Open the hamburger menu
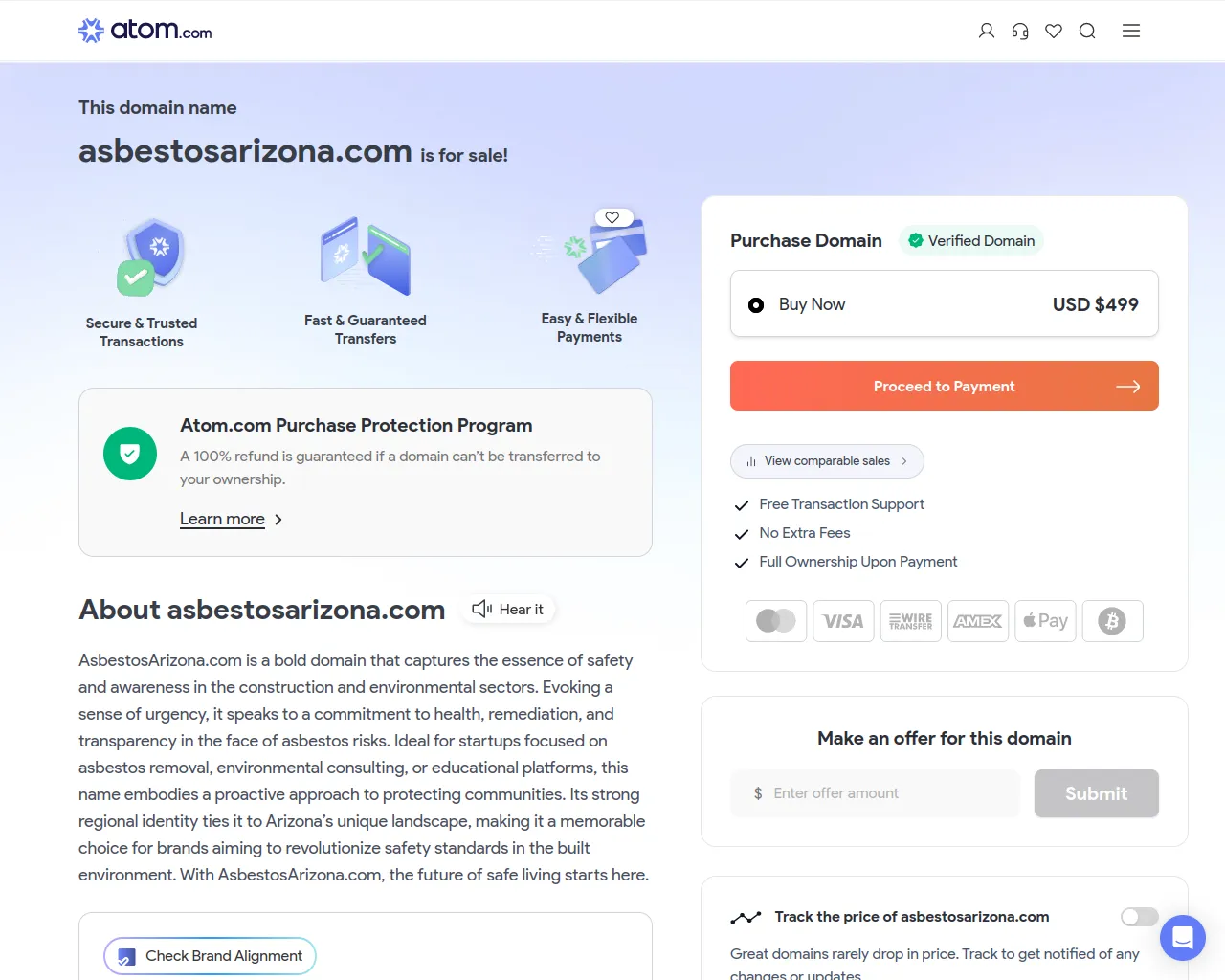 pyautogui.click(x=1131, y=31)
